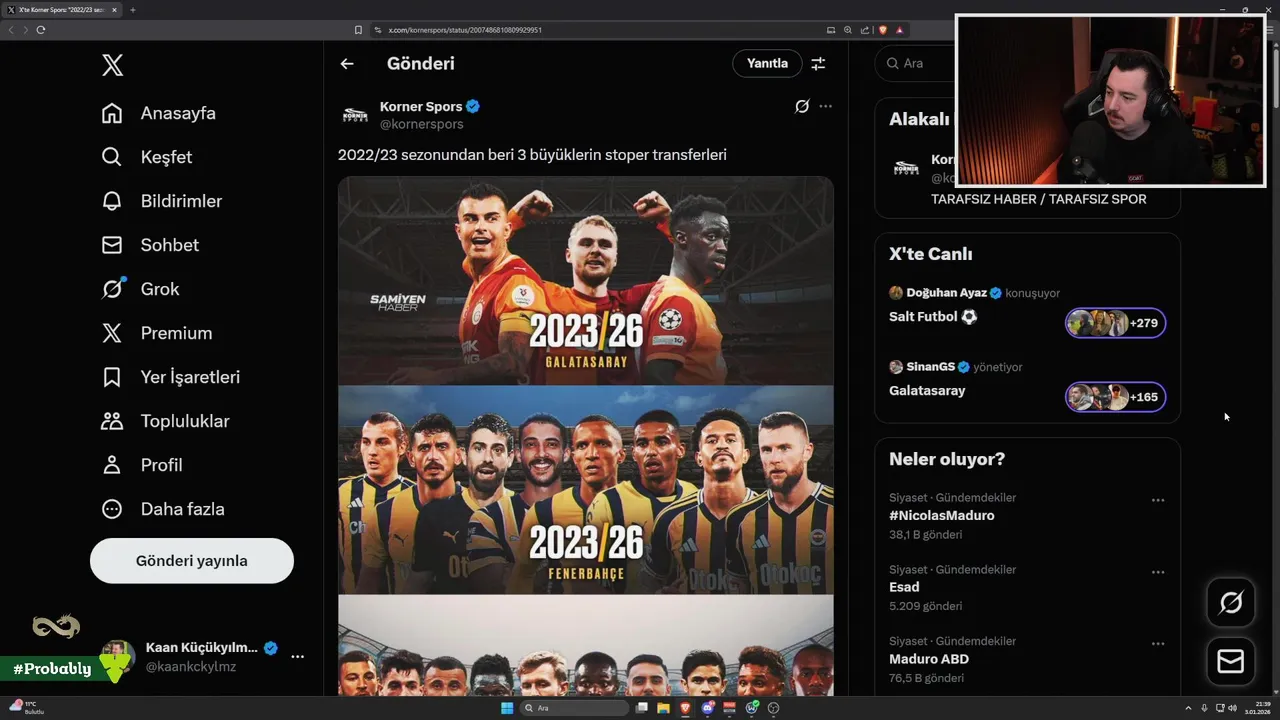Go back with the arrow beside Gönderi

(x=347, y=63)
